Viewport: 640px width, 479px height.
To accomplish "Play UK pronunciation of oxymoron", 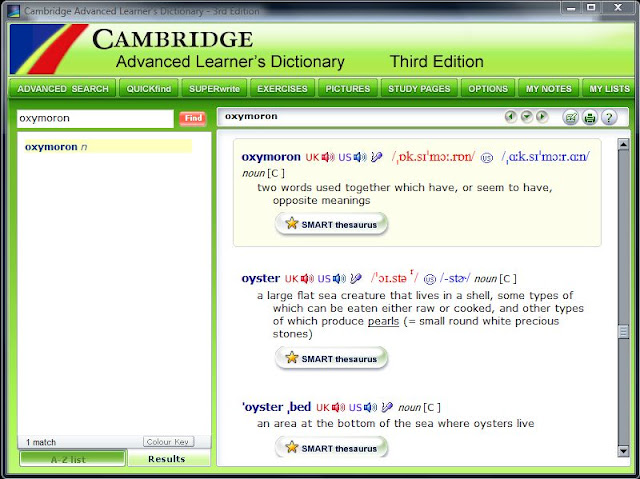I will 328,157.
